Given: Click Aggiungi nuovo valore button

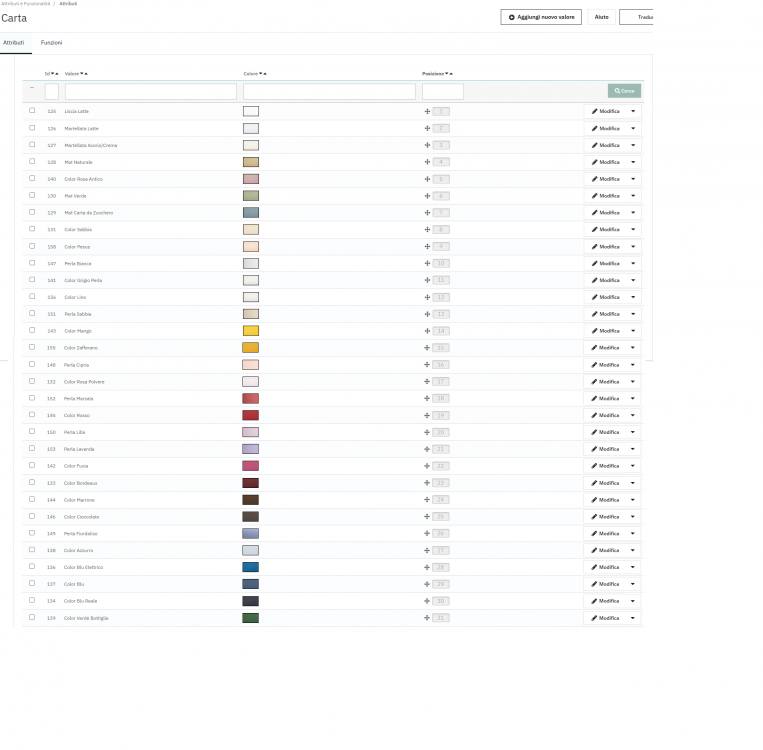Looking at the screenshot, I should click(541, 17).
